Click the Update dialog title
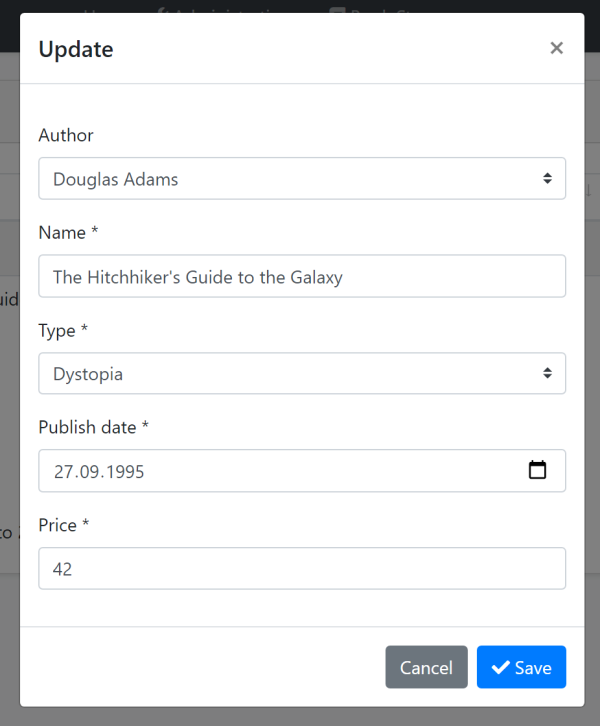Image resolution: width=600 pixels, height=726 pixels. coord(76,49)
